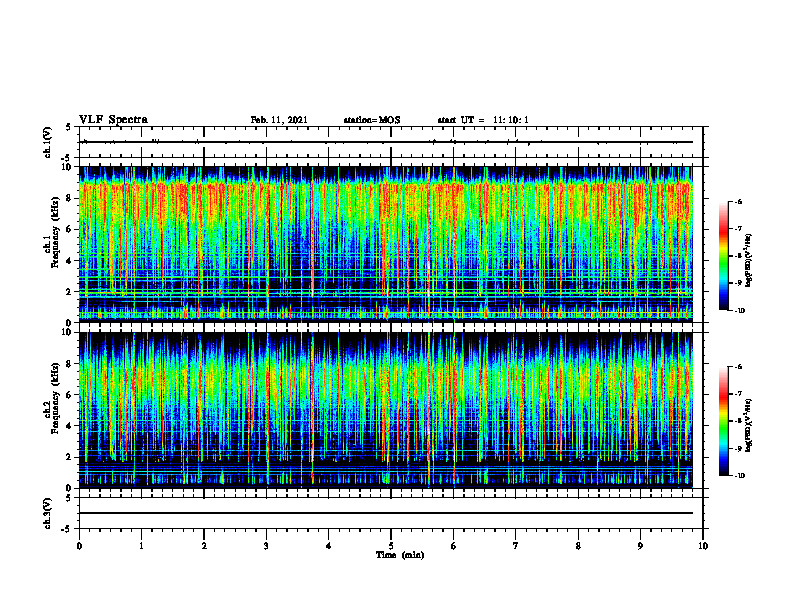Click the ch.1 voltage waveform trace
Viewport: 792px width, 612px height.
(x=385, y=142)
